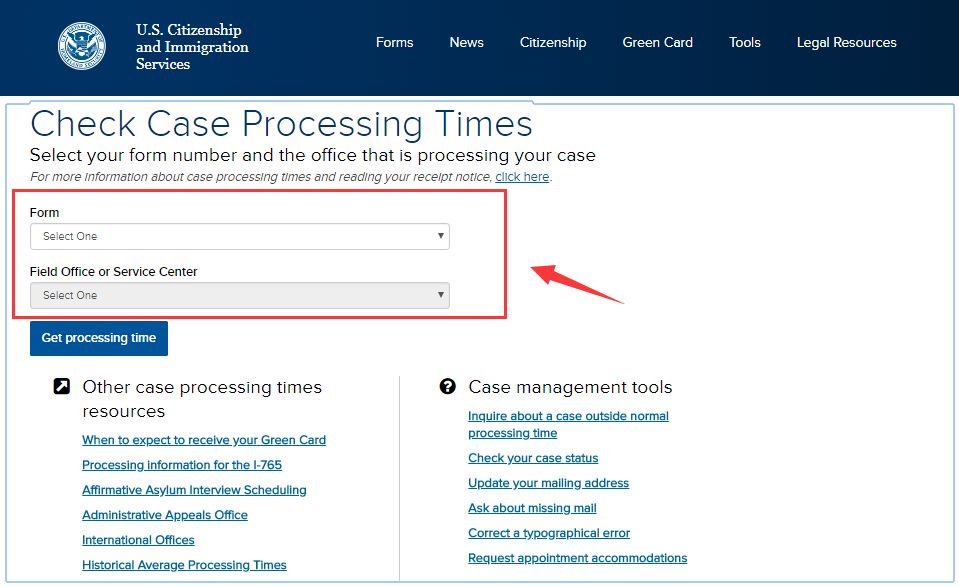Viewport: 959px width, 587px height.
Task: Open the News menu item
Action: click(x=466, y=42)
